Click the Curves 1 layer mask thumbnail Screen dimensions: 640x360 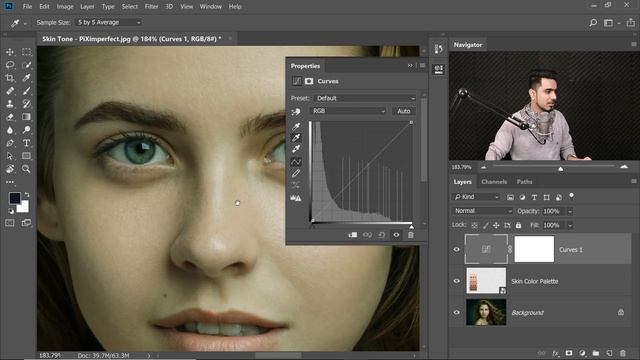[x=534, y=249]
